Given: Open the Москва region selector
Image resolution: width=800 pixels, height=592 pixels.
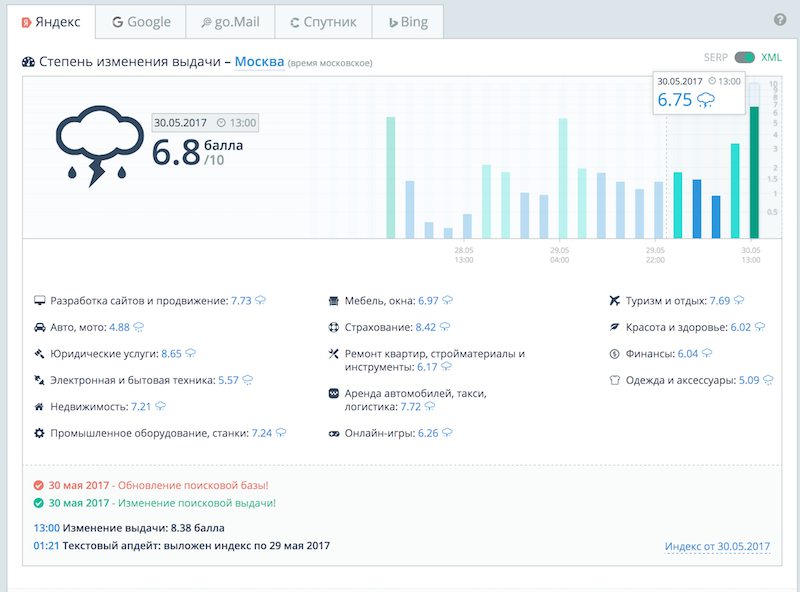Looking at the screenshot, I should click(259, 62).
